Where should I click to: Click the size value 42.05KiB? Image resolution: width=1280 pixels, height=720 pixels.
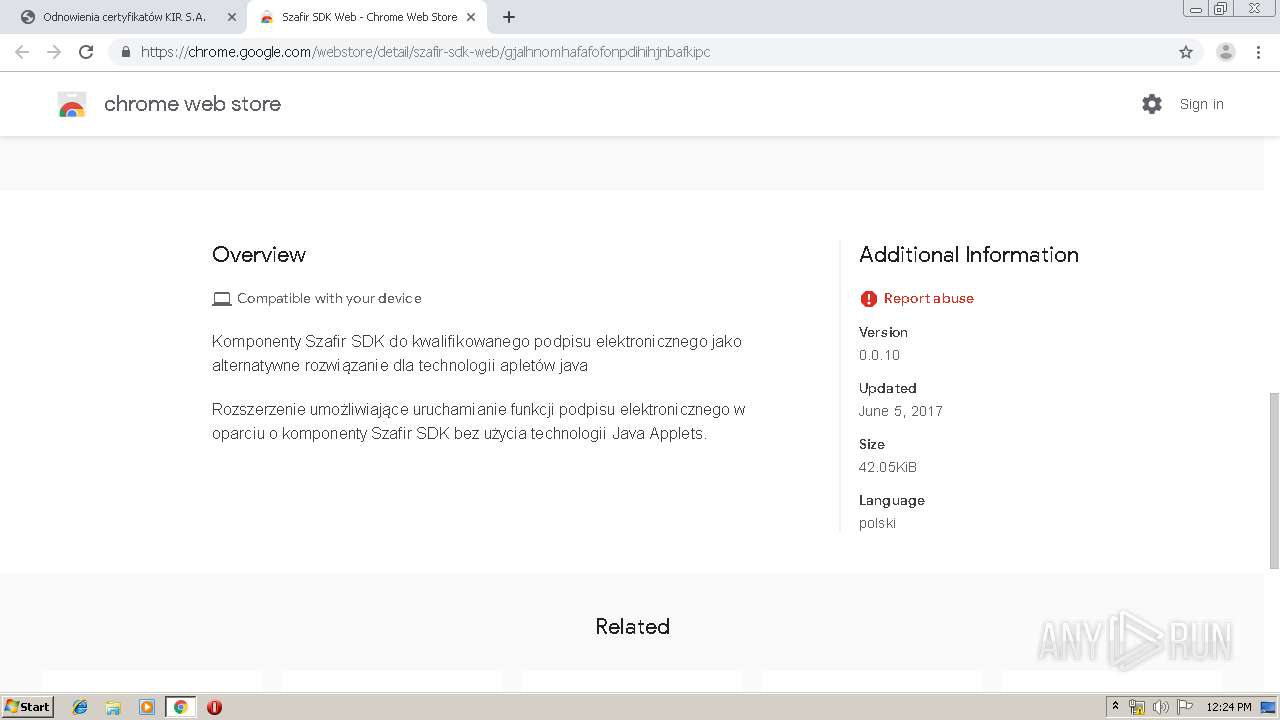888,467
